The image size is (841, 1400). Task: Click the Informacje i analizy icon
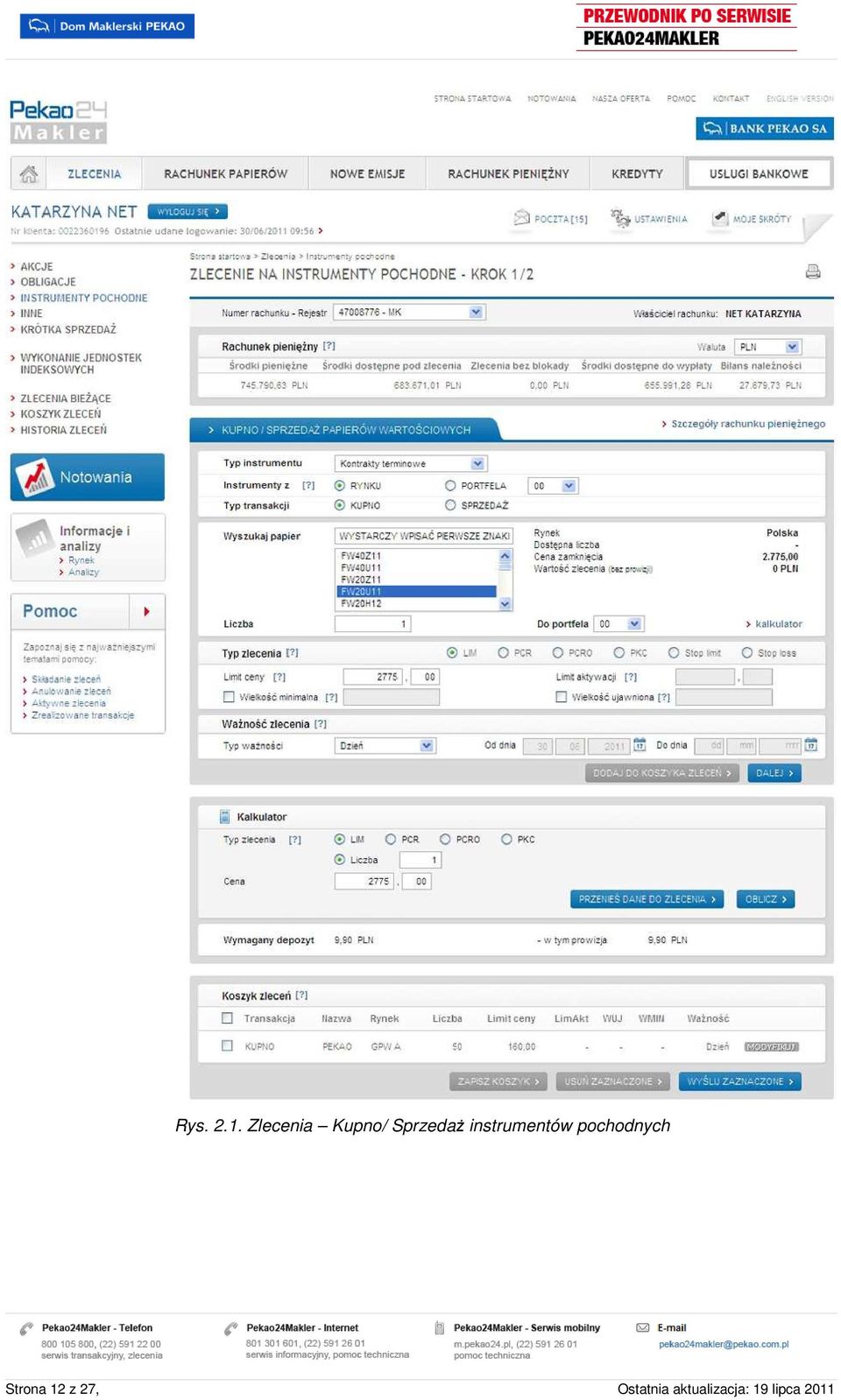point(35,538)
